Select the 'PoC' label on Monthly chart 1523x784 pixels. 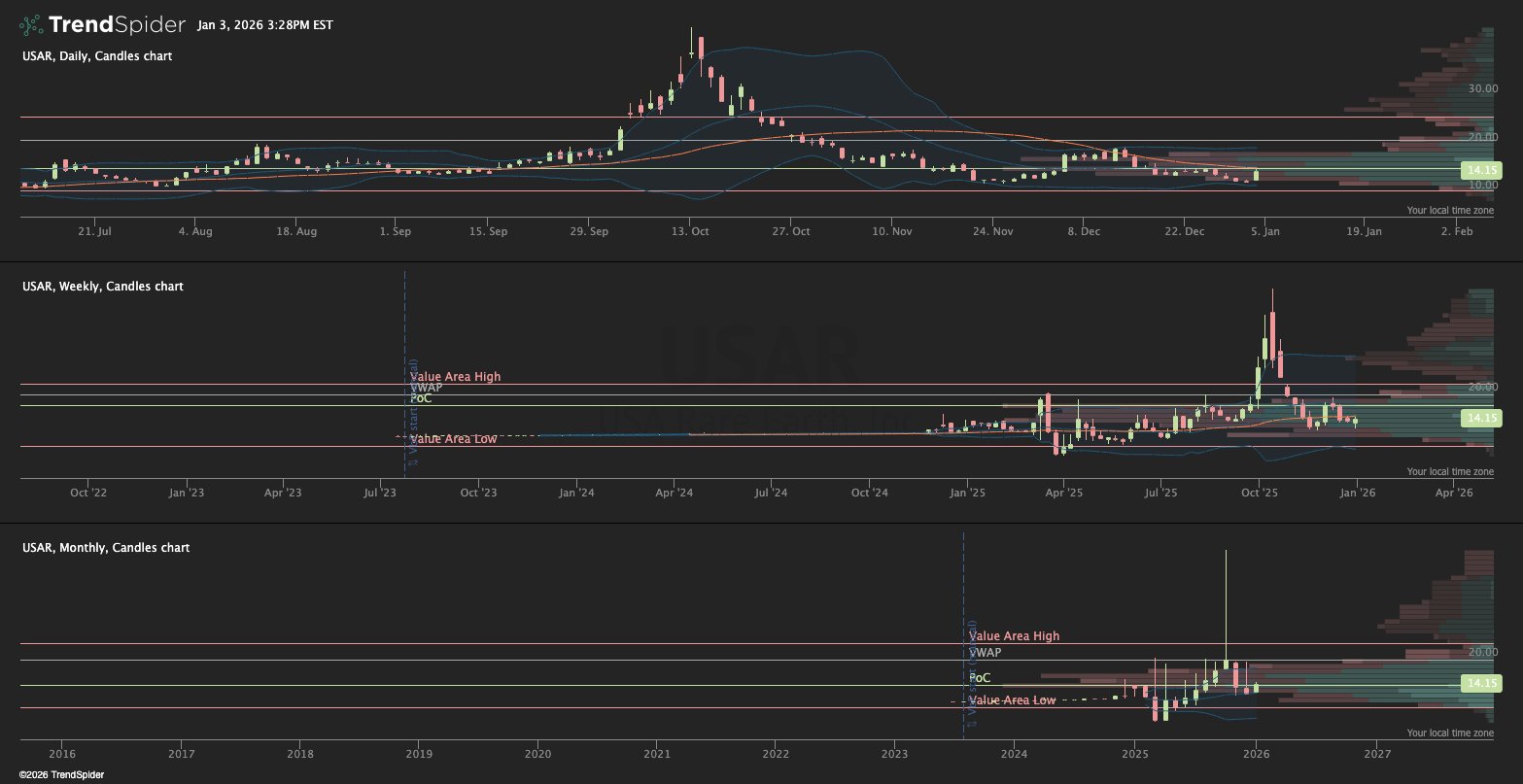pyautogui.click(x=980, y=678)
